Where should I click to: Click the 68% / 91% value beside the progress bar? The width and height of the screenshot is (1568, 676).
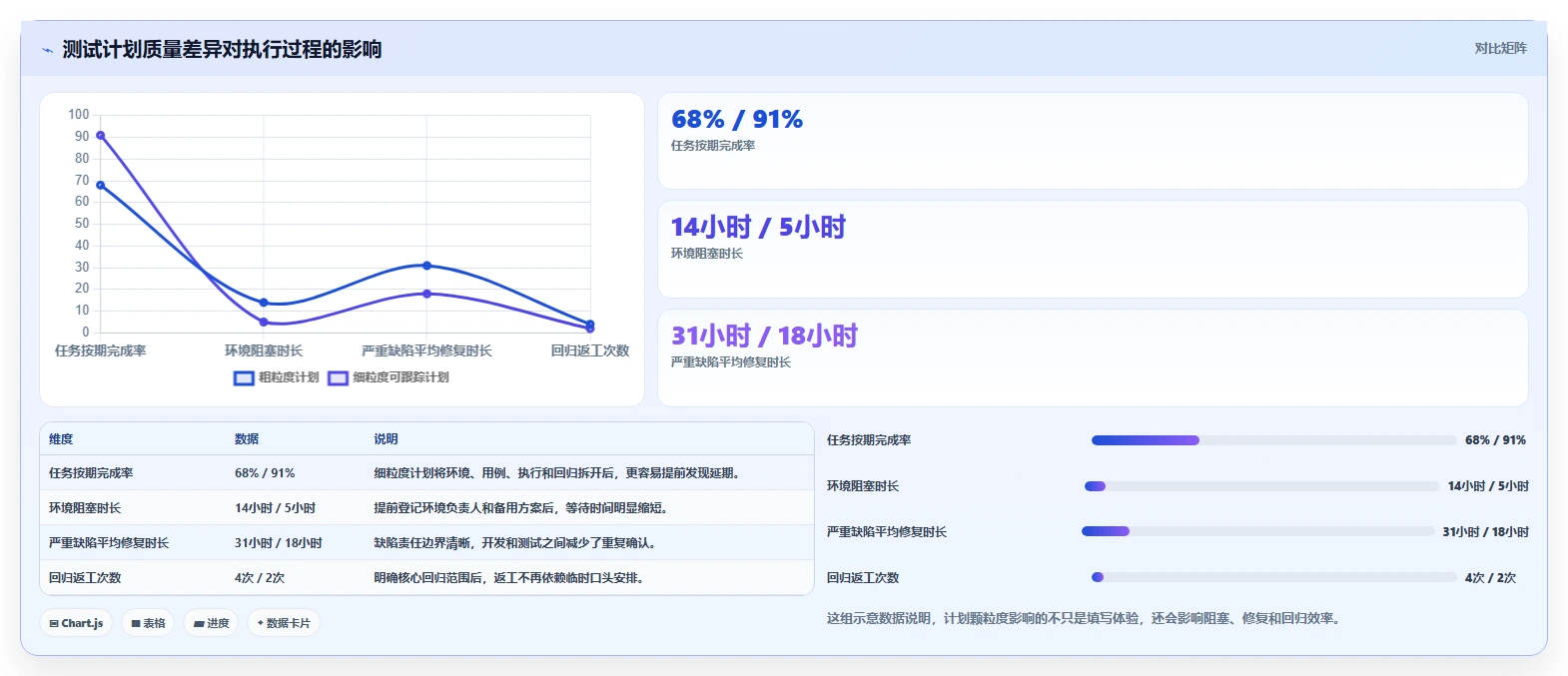[1495, 440]
